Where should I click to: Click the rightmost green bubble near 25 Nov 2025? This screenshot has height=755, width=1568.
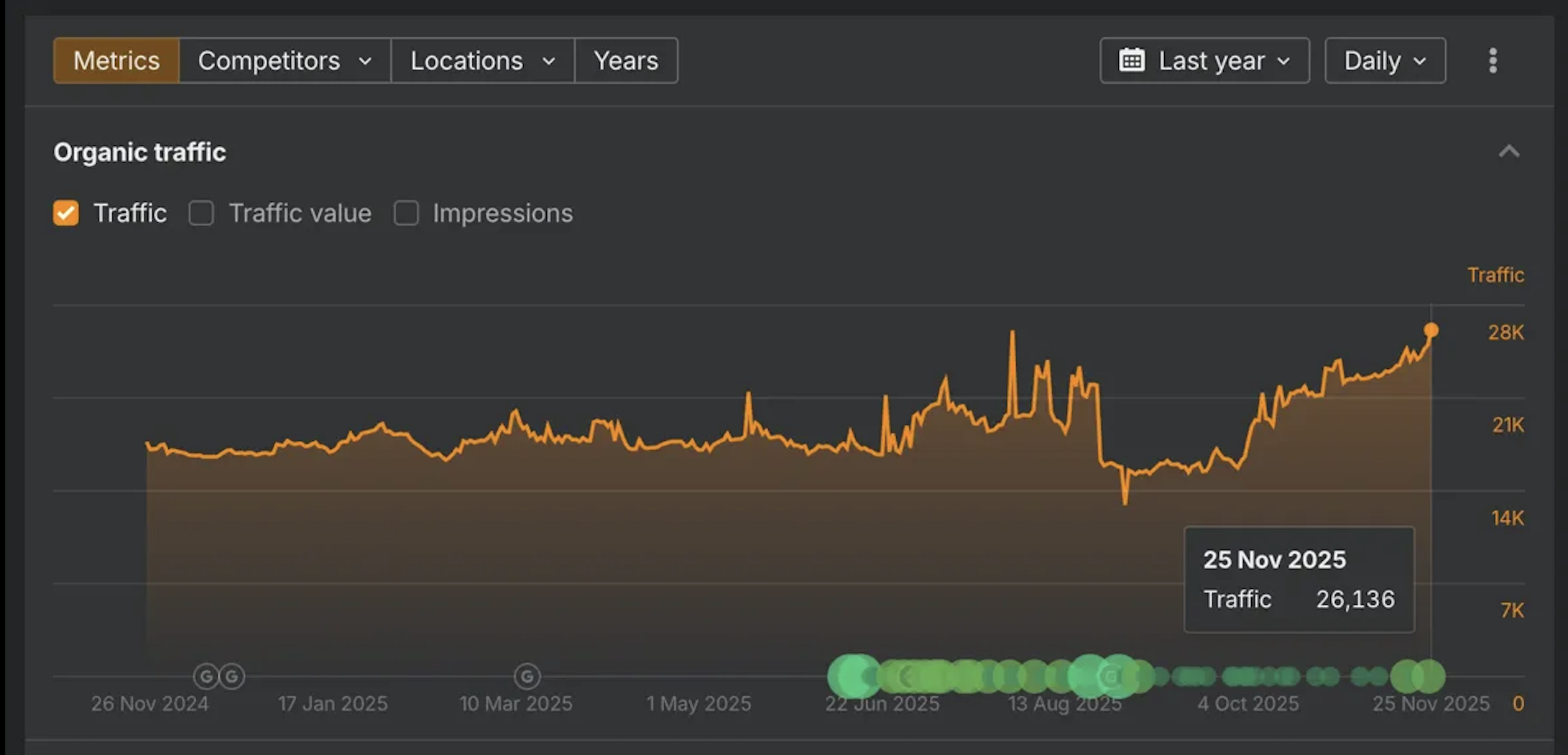[x=1429, y=676]
